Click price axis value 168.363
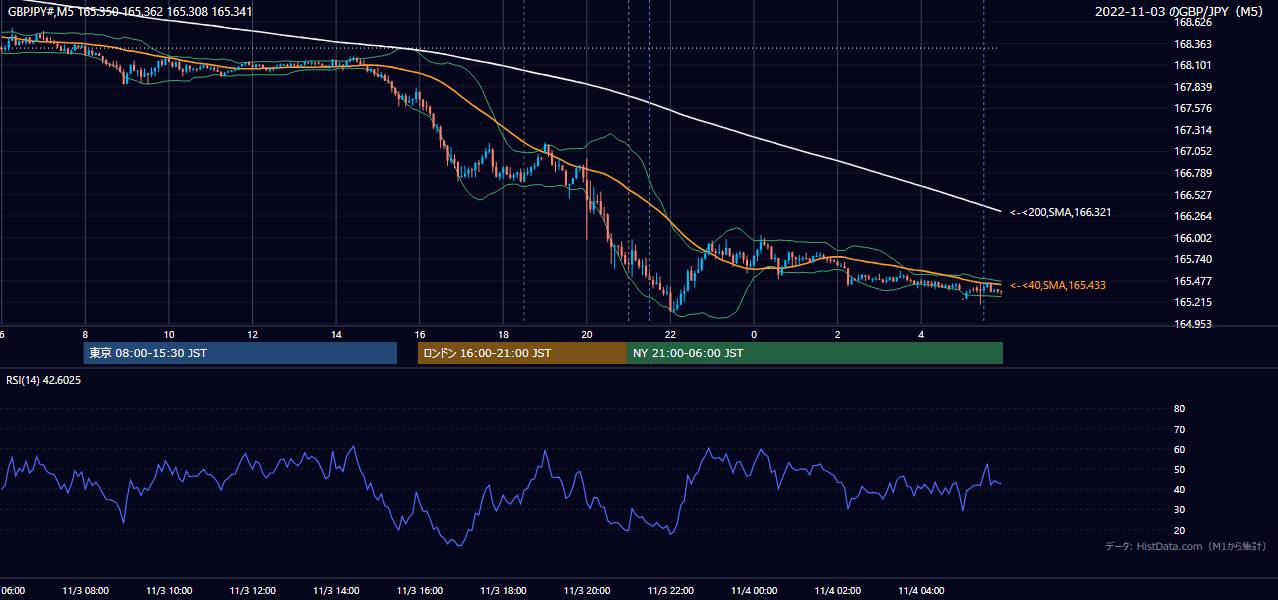This screenshot has width=1278, height=600. 1192,44
